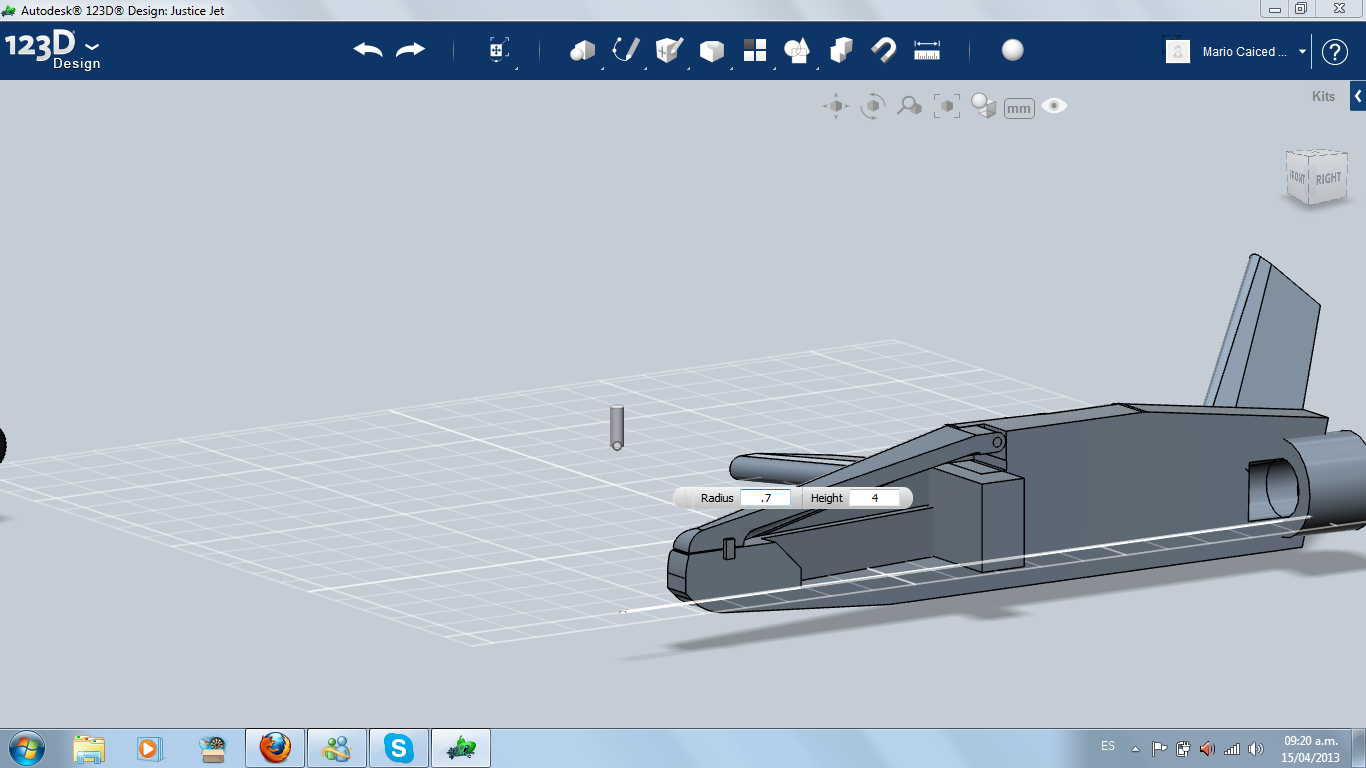The width and height of the screenshot is (1366, 768).
Task: Open Windows Live Messenger from taskbar
Action: point(336,748)
